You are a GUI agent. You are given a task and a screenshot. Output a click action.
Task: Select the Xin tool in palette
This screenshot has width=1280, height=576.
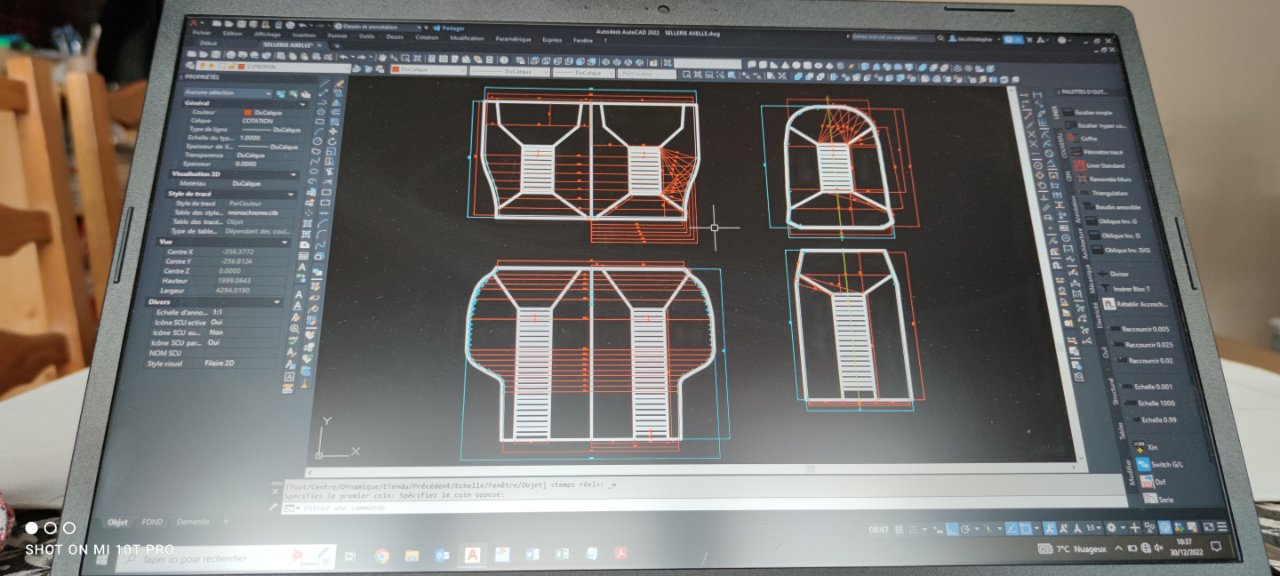[x=1151, y=448]
